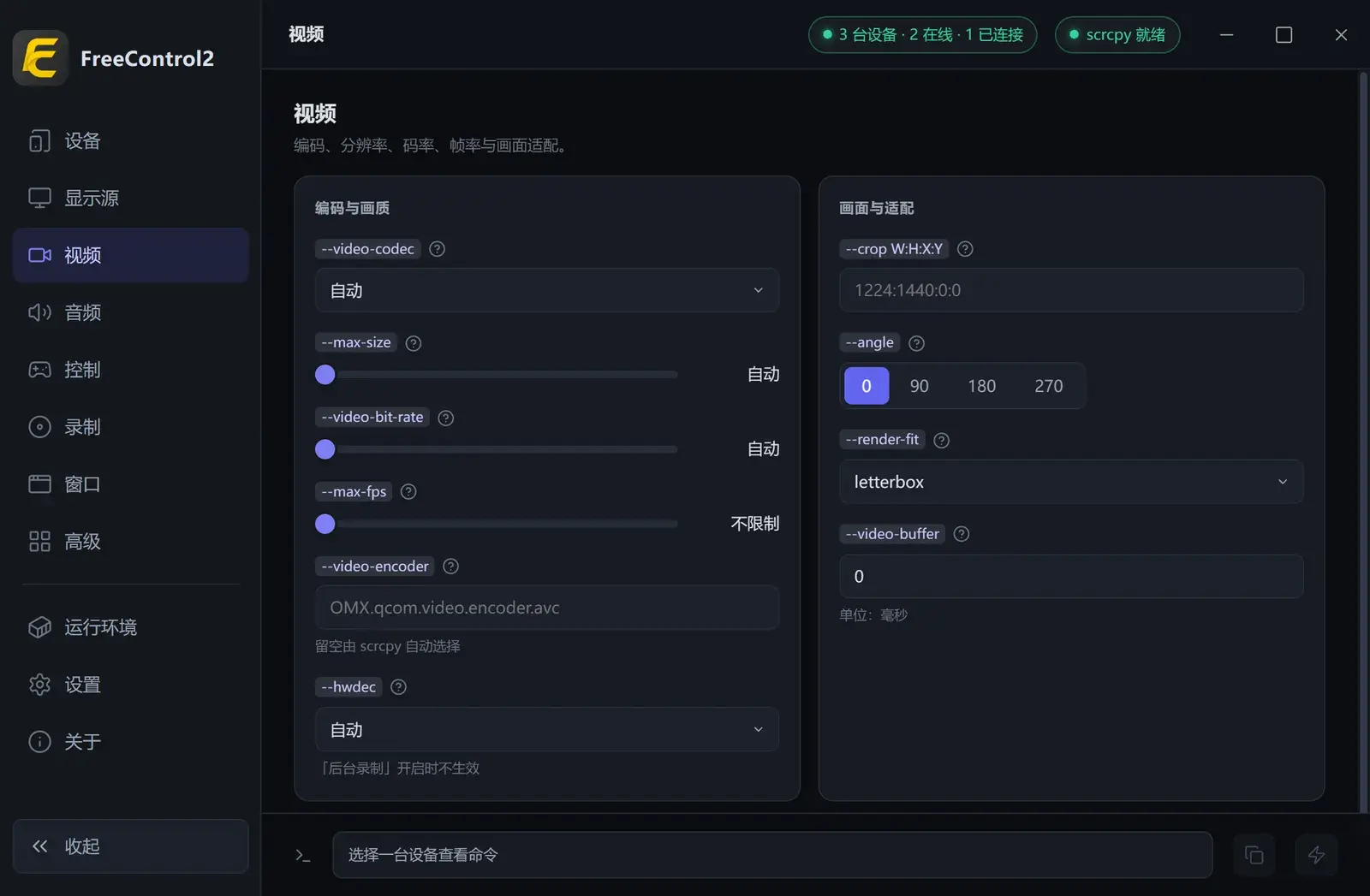Switch to 音频 settings
Image resolution: width=1370 pixels, height=896 pixels.
(131, 313)
